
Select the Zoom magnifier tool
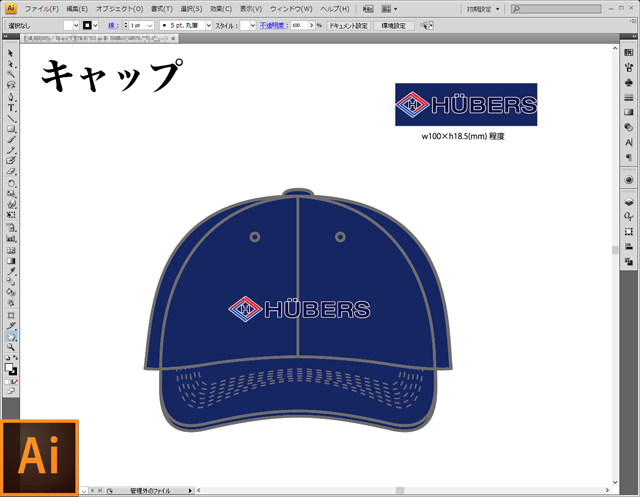pyautogui.click(x=11, y=347)
